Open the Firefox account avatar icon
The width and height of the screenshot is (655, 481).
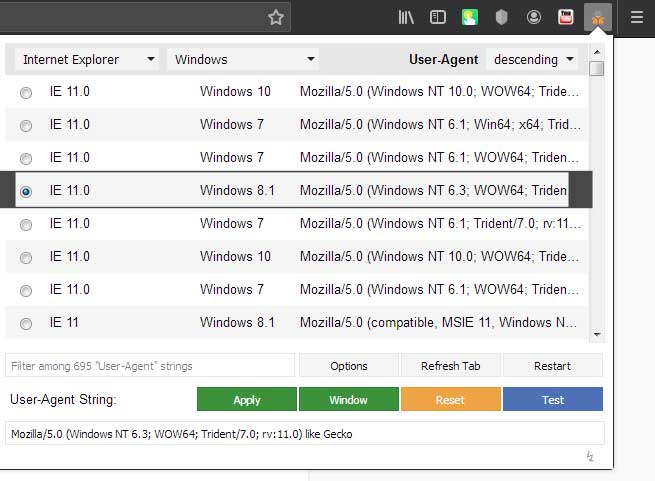point(533,18)
